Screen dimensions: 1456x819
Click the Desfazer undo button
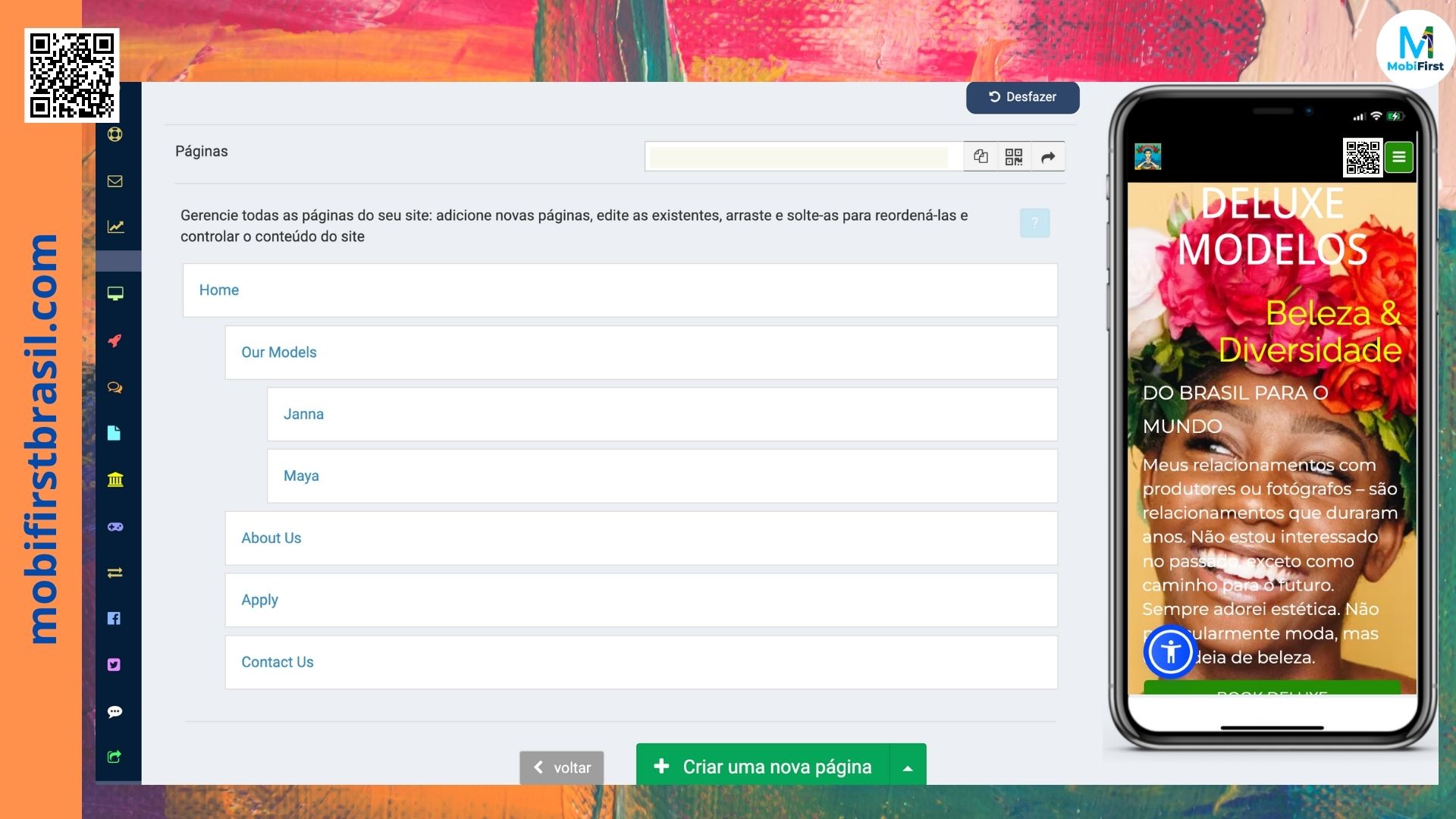(x=1022, y=97)
